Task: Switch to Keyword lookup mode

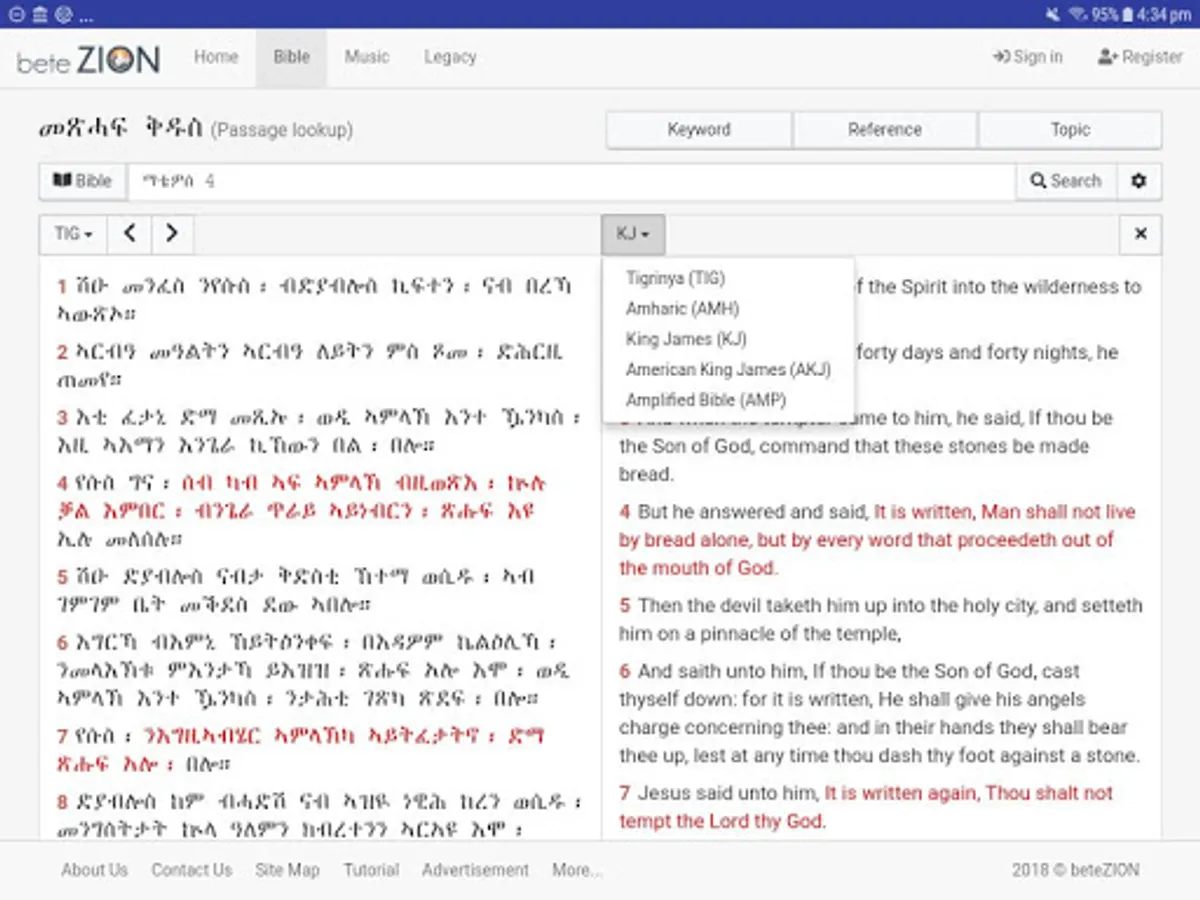Action: 698,130
